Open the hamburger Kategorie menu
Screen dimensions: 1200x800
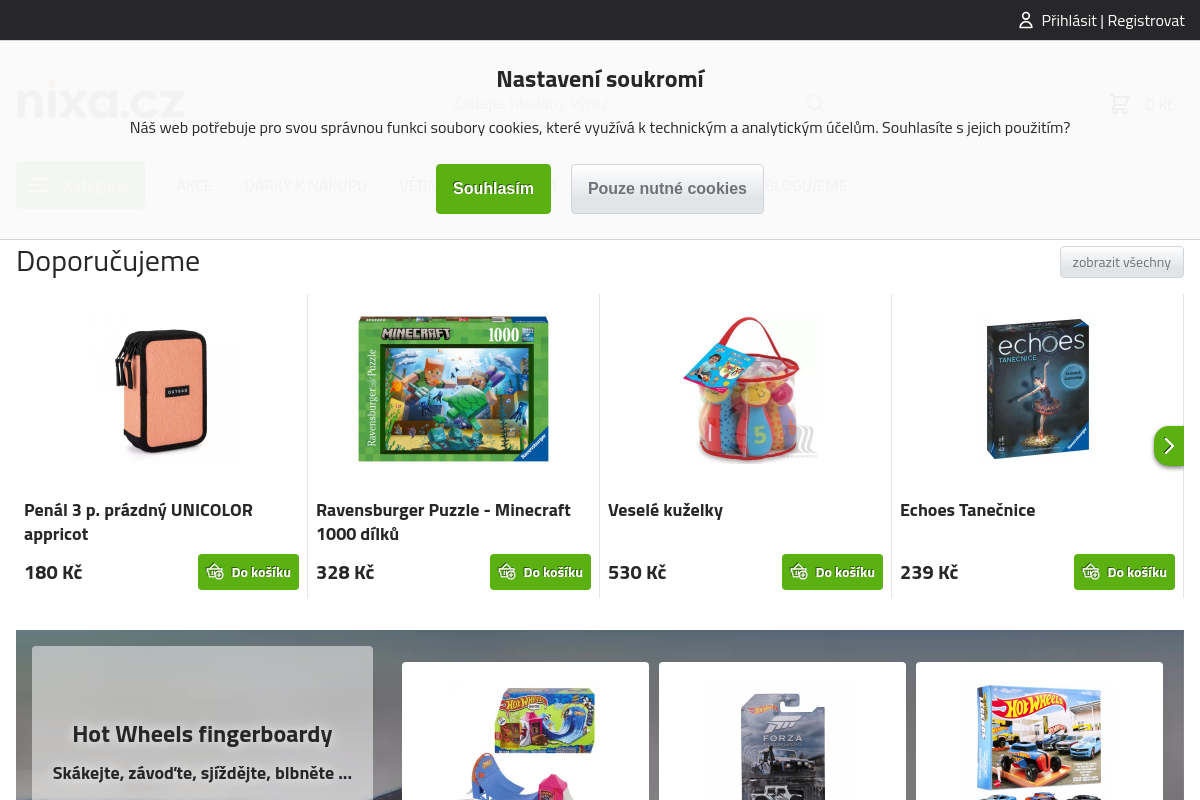tap(80, 185)
